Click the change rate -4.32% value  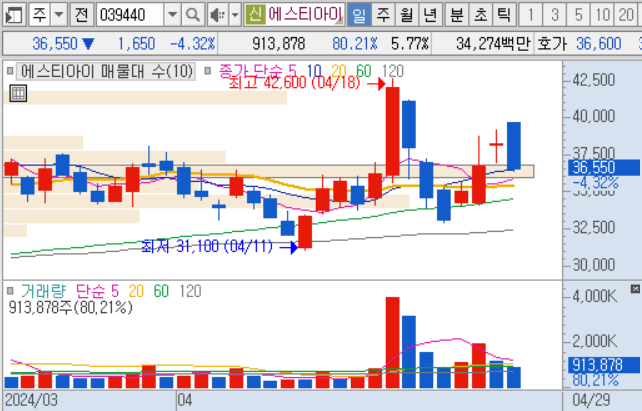coord(192,43)
